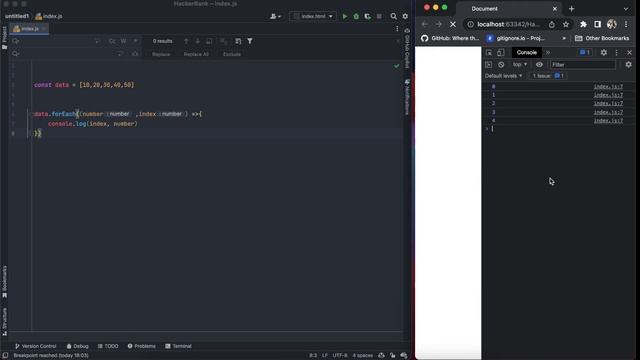The image size is (640, 360).
Task: Open Default levels dropdown
Action: point(503,76)
